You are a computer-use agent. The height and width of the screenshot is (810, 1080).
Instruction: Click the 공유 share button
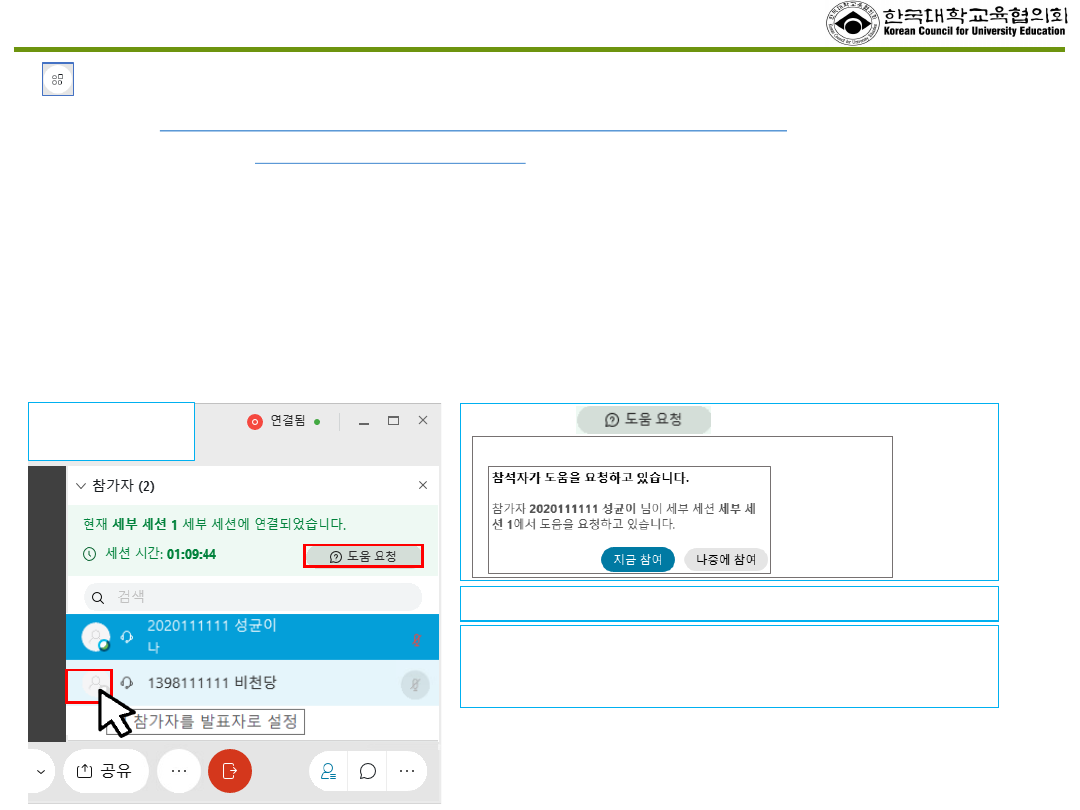[x=106, y=771]
